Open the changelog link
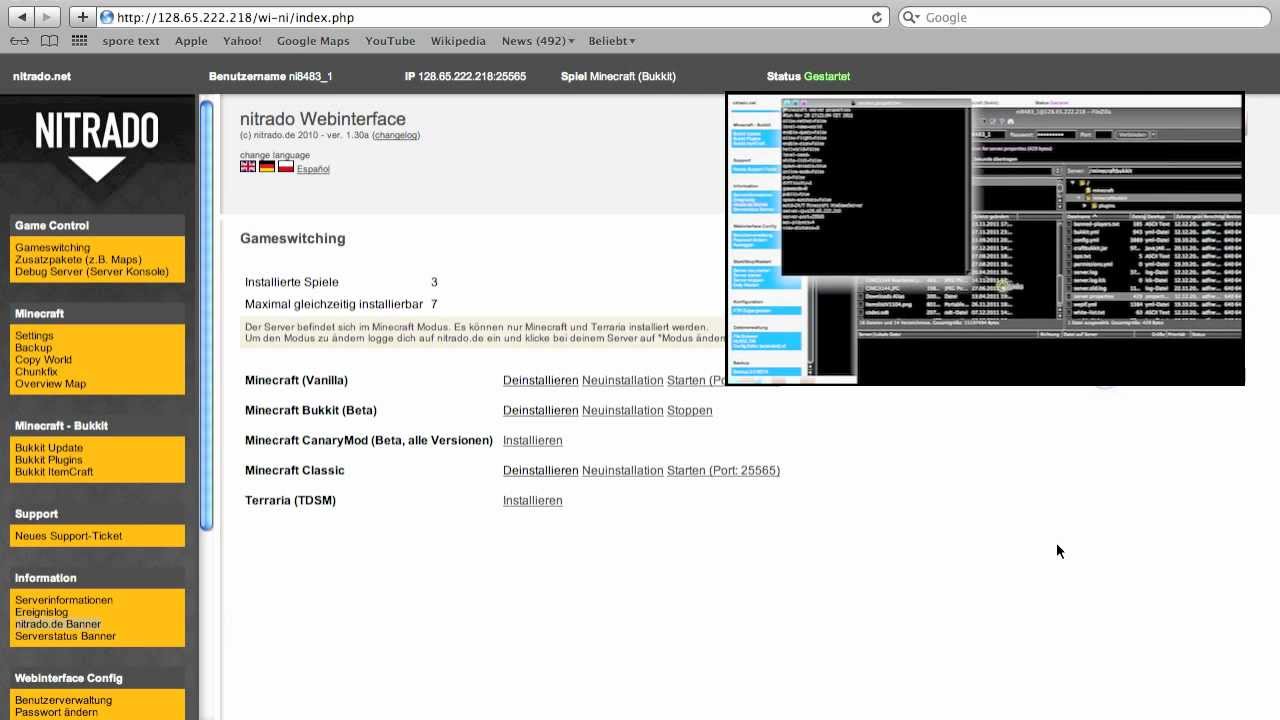This screenshot has height=720, width=1280. pyautogui.click(x=396, y=135)
